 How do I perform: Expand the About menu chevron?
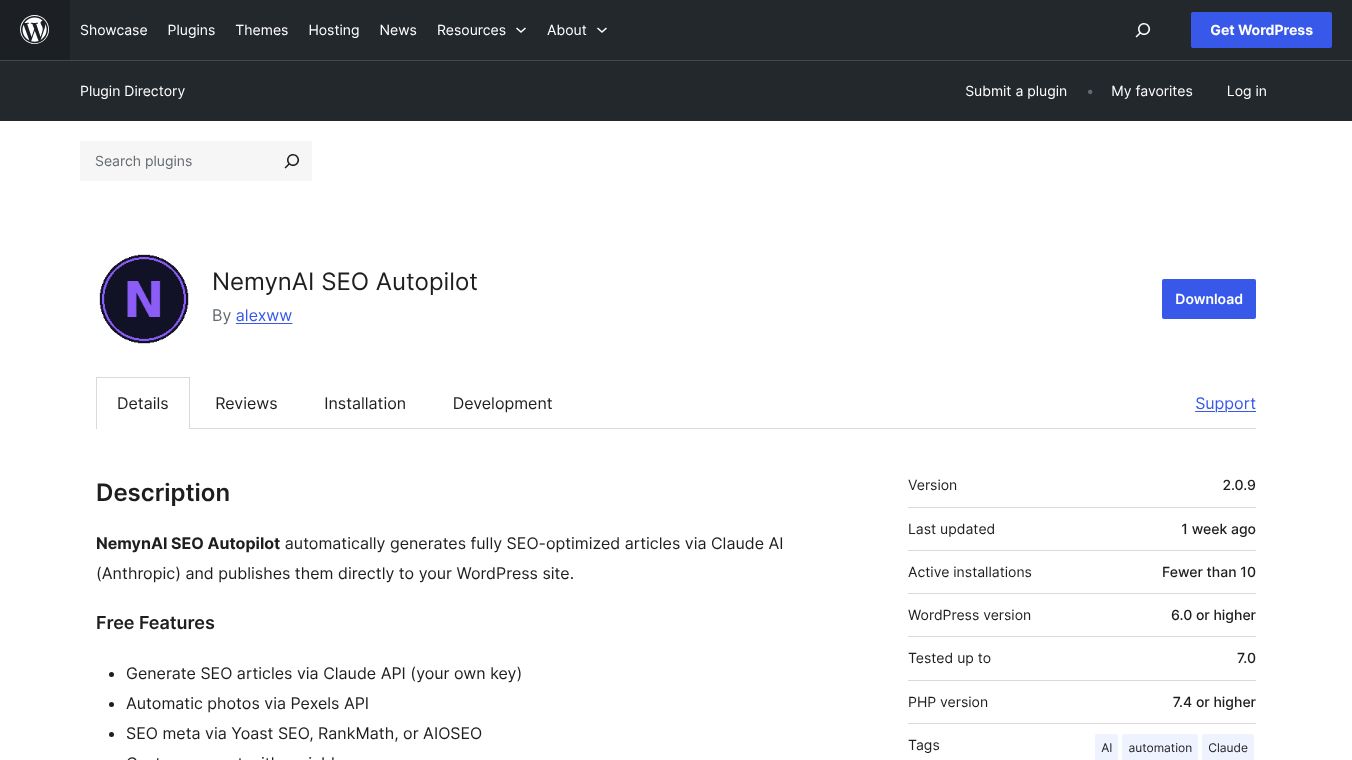coord(602,30)
